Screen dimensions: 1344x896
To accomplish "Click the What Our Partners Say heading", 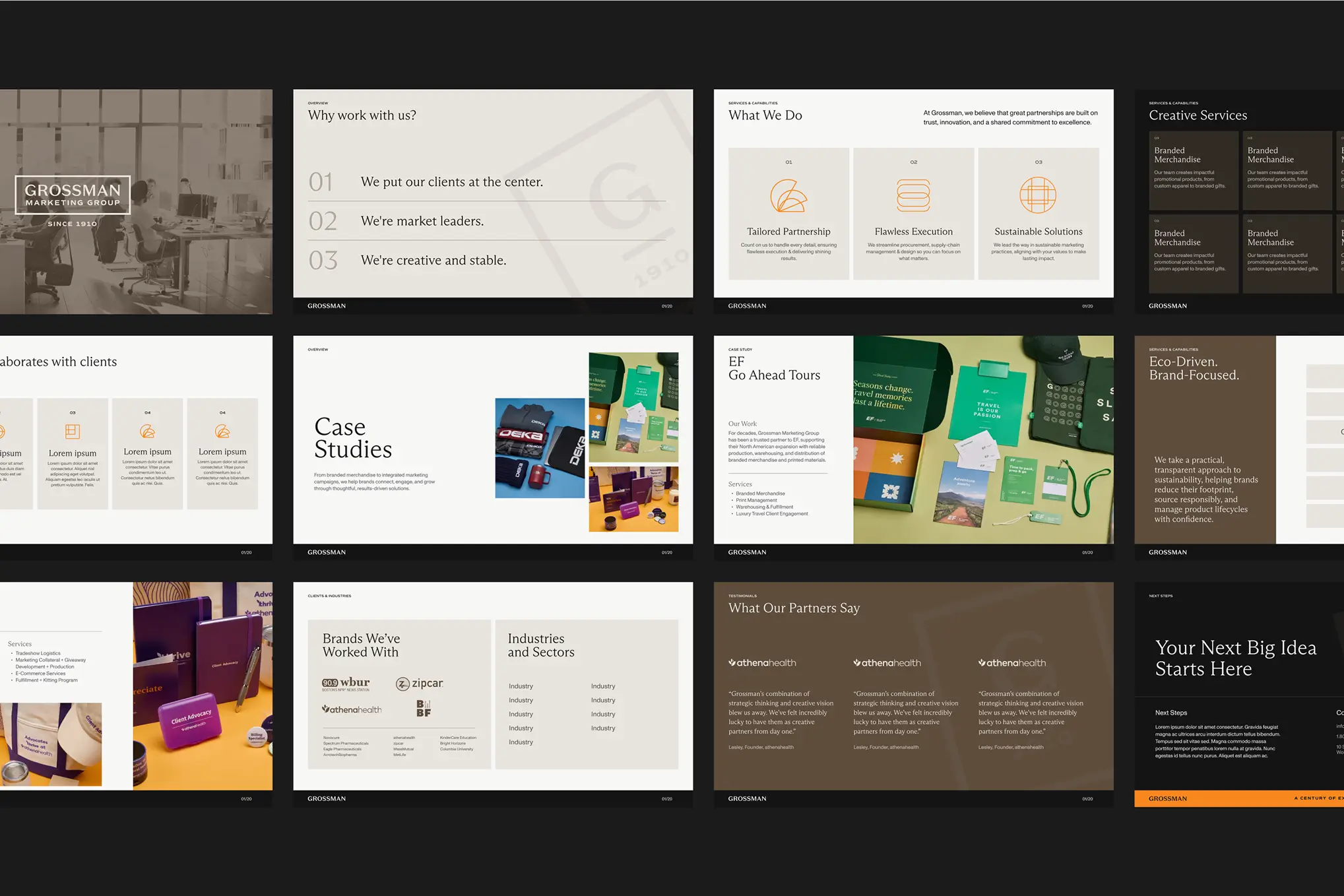I will (x=794, y=608).
